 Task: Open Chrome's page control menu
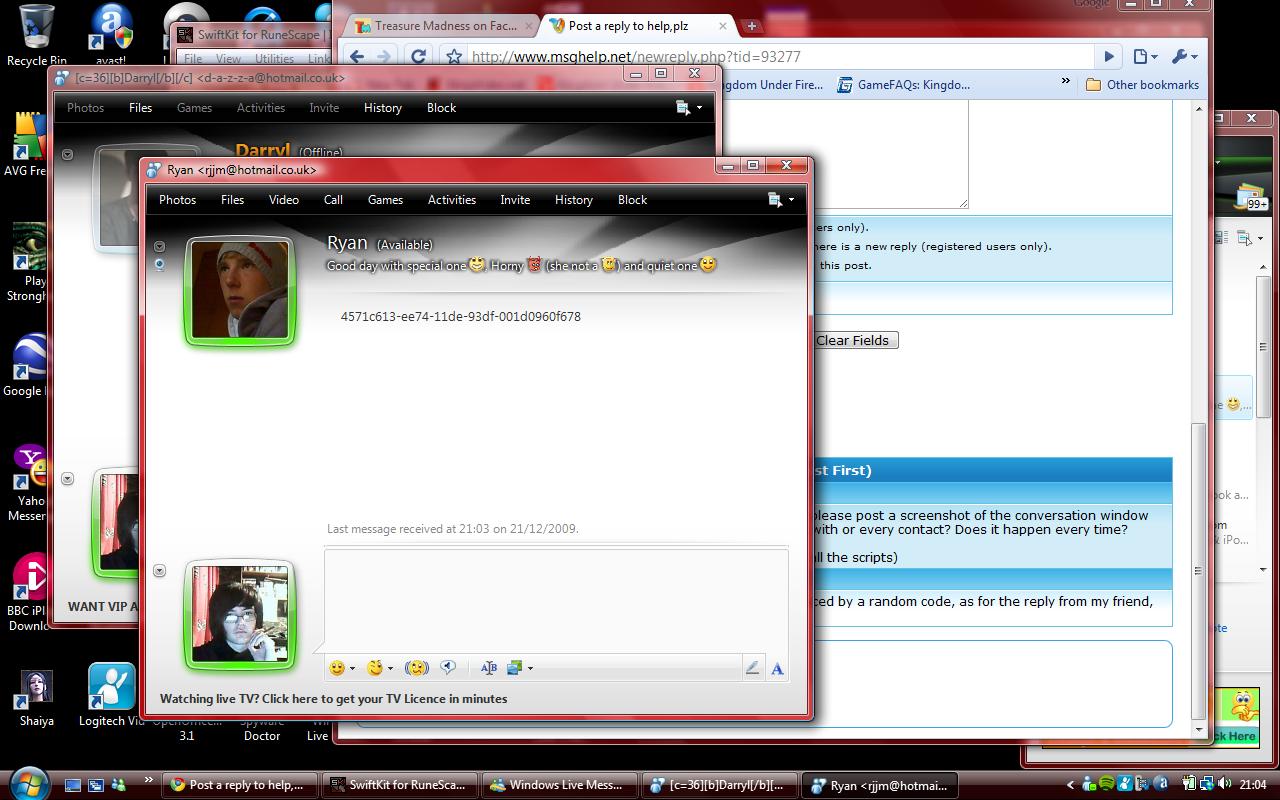(1145, 57)
